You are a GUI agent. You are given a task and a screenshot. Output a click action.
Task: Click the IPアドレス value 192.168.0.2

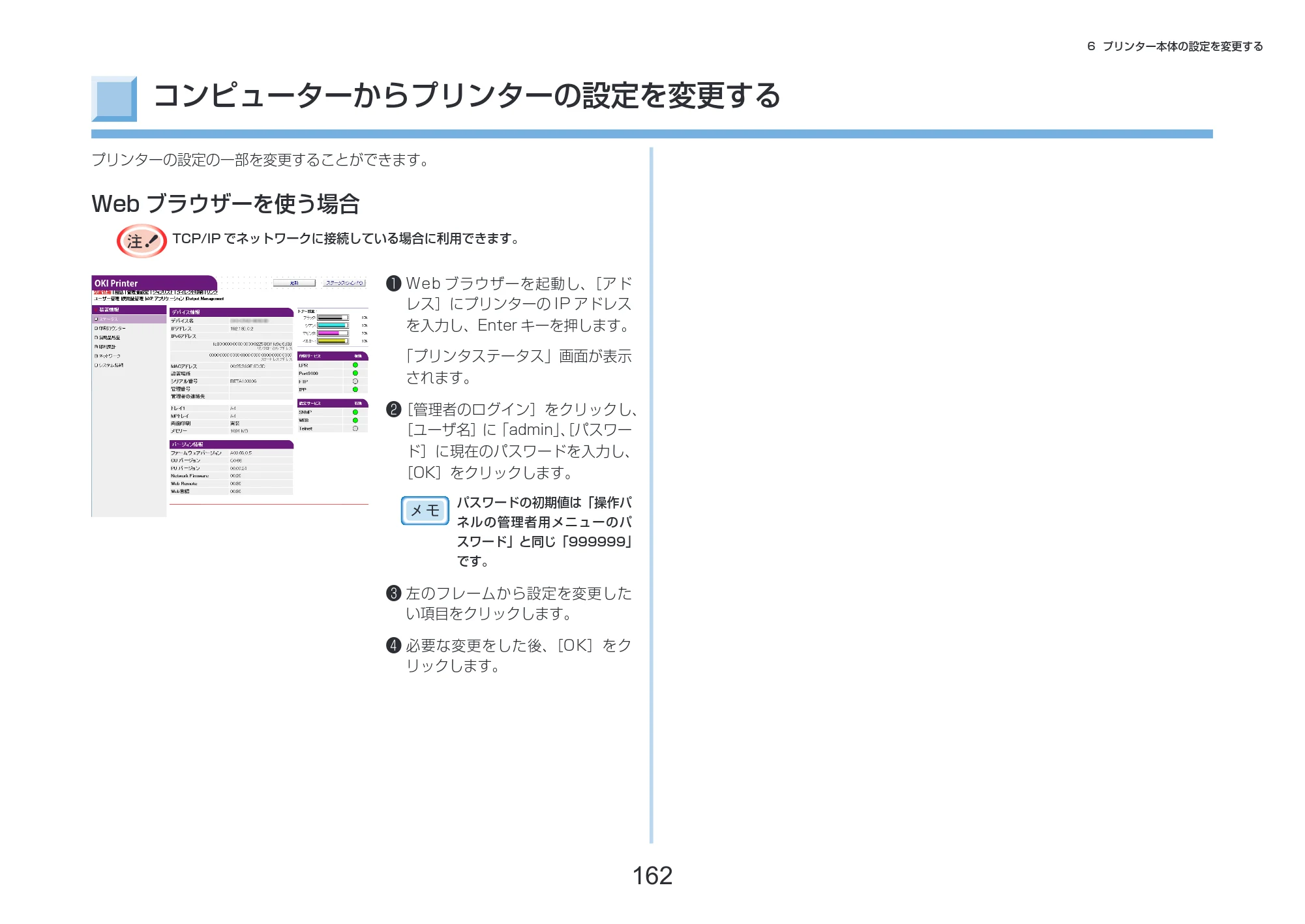242,329
